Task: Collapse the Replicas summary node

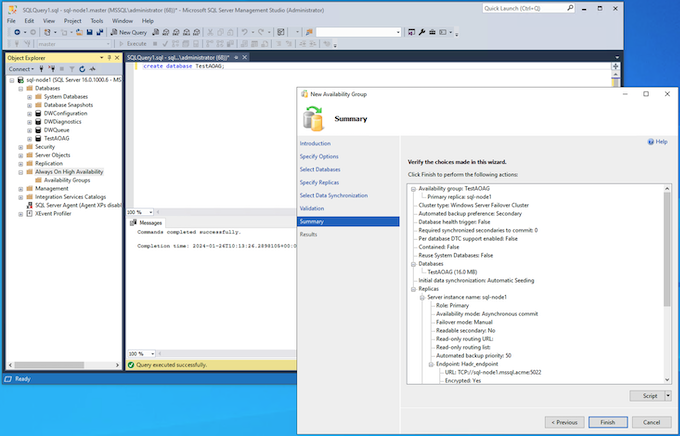Action: pyautogui.click(x=413, y=289)
